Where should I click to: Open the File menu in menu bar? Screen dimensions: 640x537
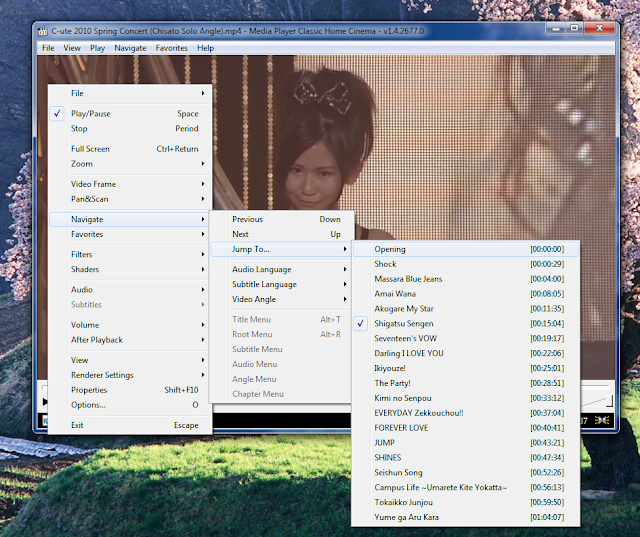point(48,48)
